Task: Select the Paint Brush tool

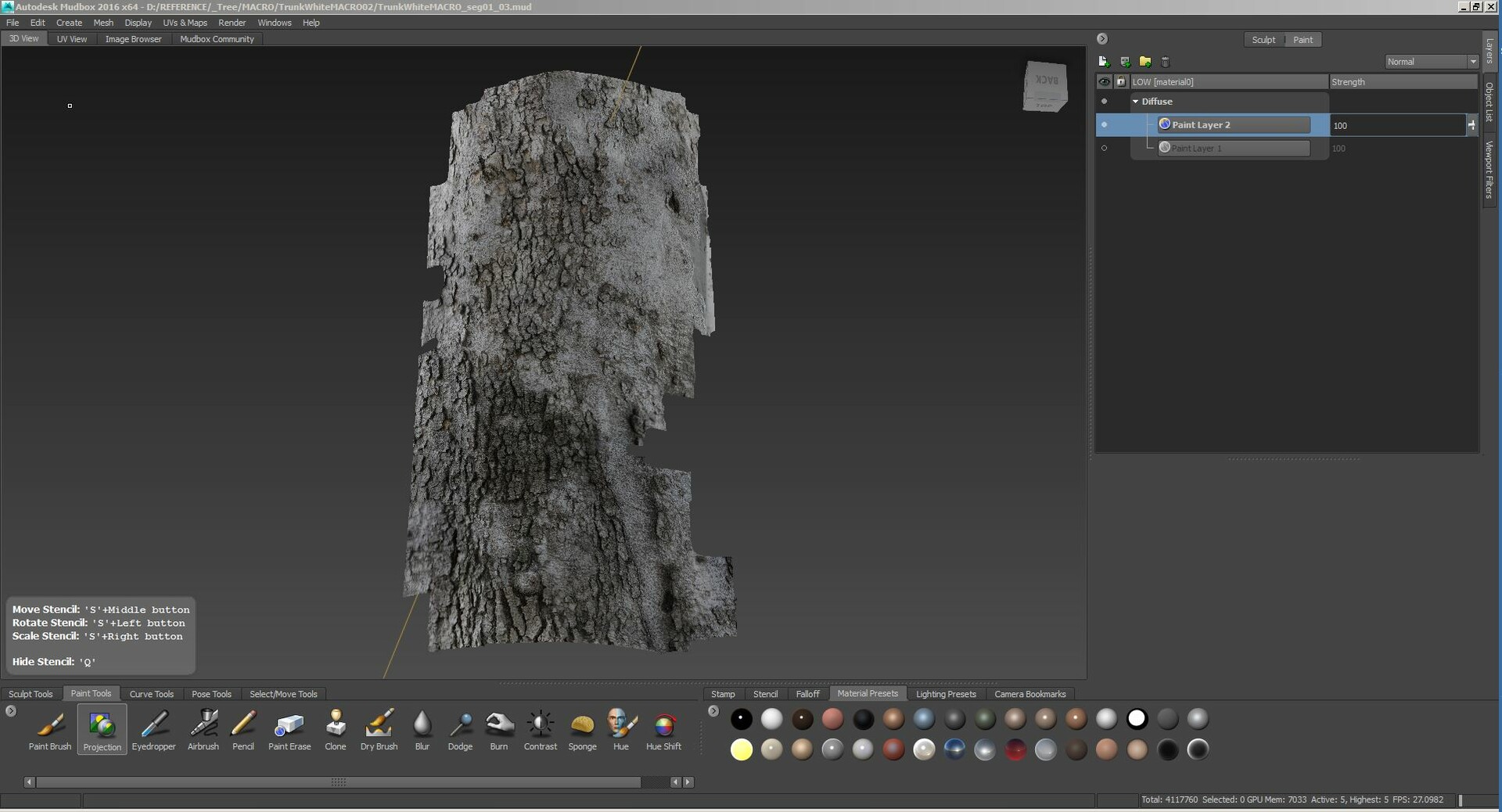Action: point(49,729)
